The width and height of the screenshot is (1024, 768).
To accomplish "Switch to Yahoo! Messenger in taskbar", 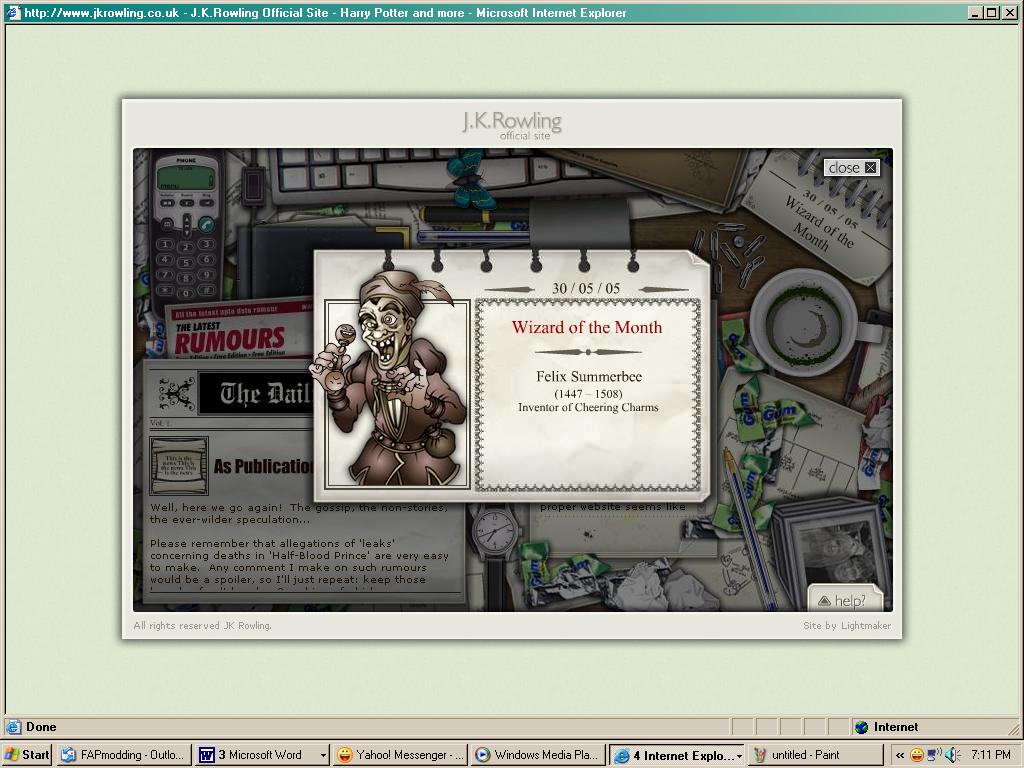I will (x=400, y=755).
